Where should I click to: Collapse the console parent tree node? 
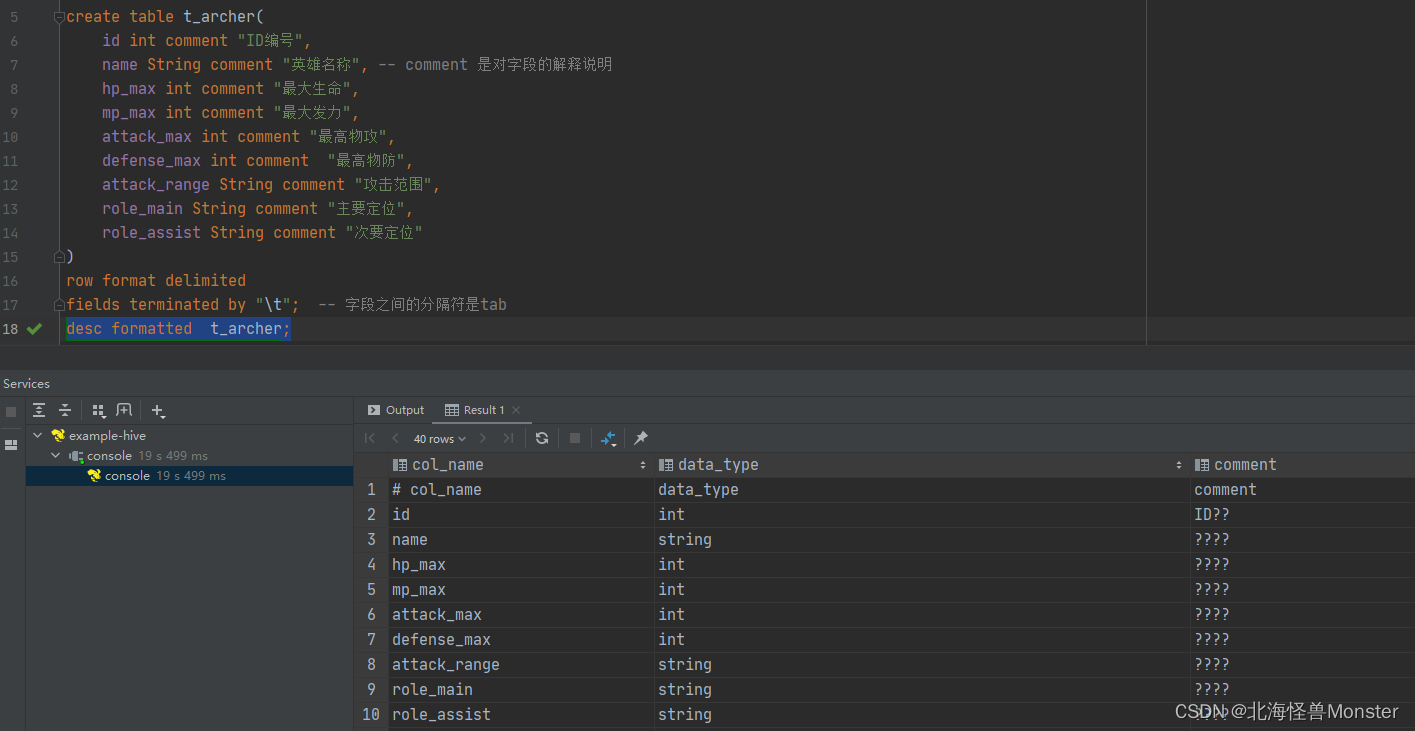[x=56, y=456]
